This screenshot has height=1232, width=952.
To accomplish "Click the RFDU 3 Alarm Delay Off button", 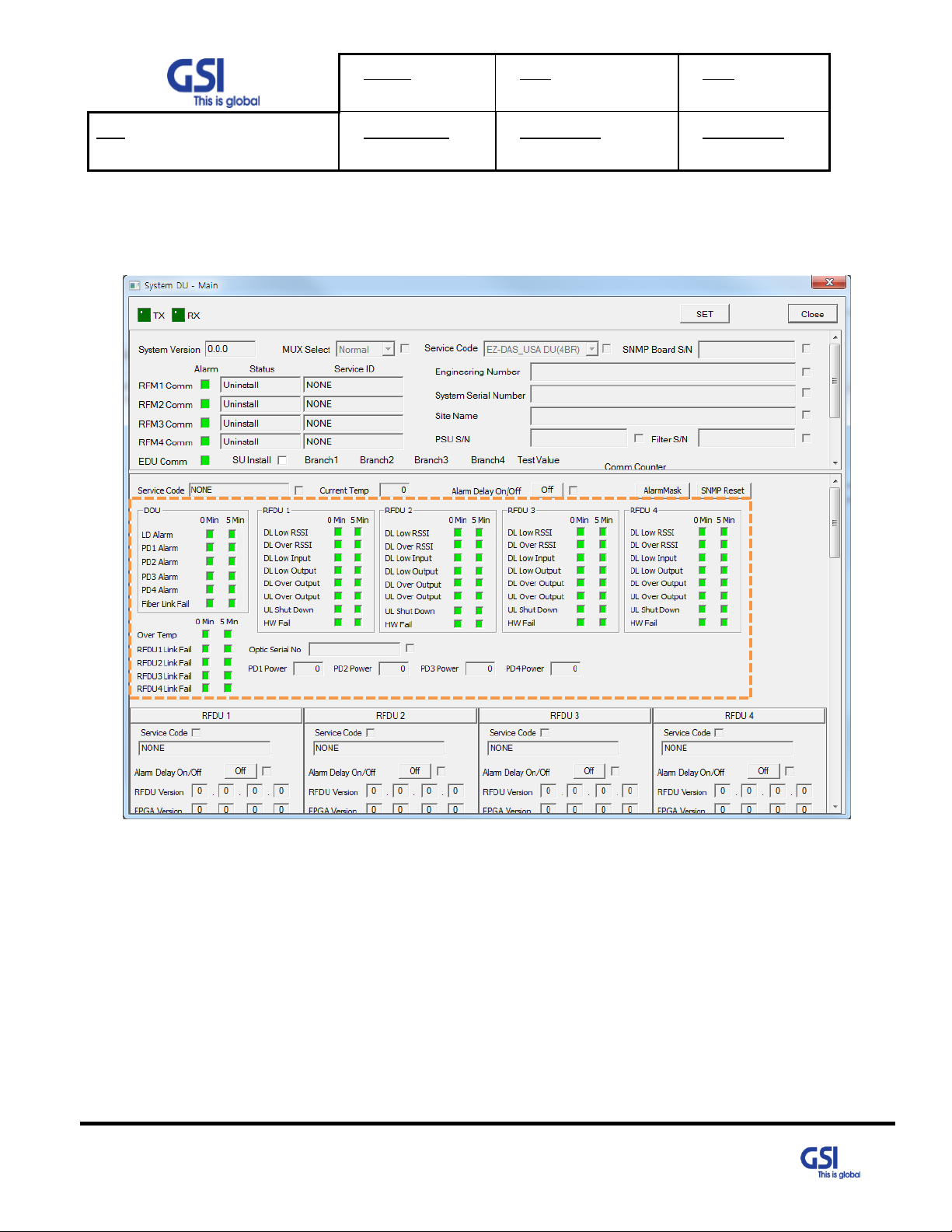I will (x=589, y=771).
